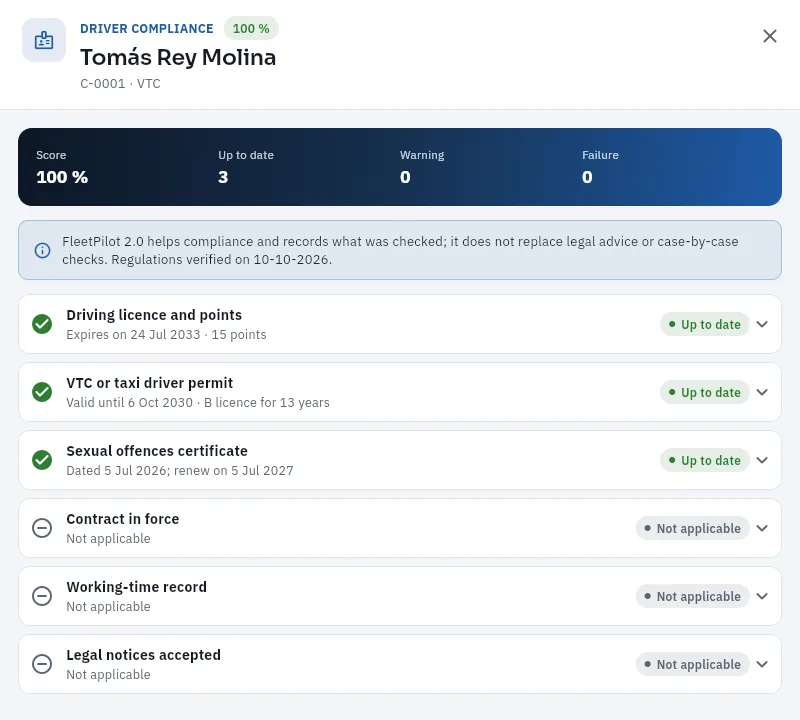Screen dimensions: 800x720
Task: Click Not applicable badge for Working-time record
Action: pyautogui.click(x=692, y=596)
